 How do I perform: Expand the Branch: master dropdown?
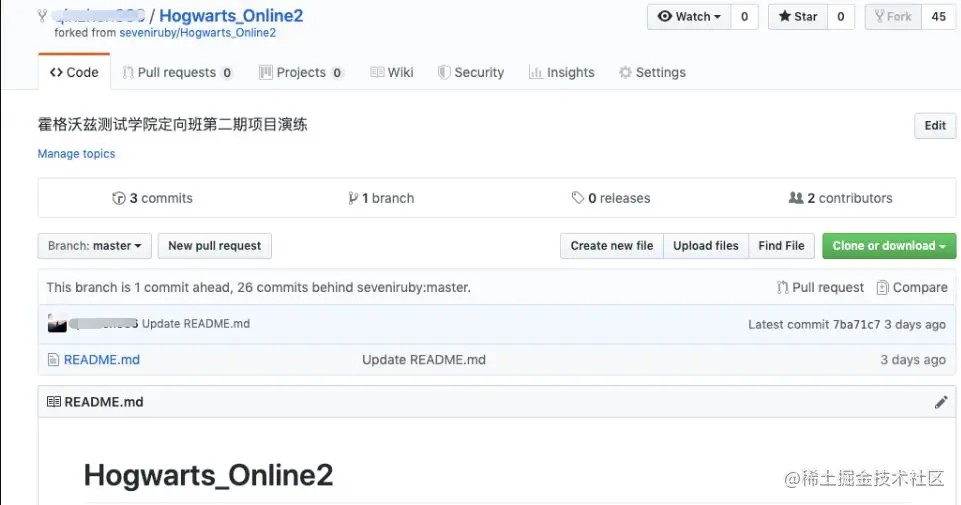pos(94,246)
